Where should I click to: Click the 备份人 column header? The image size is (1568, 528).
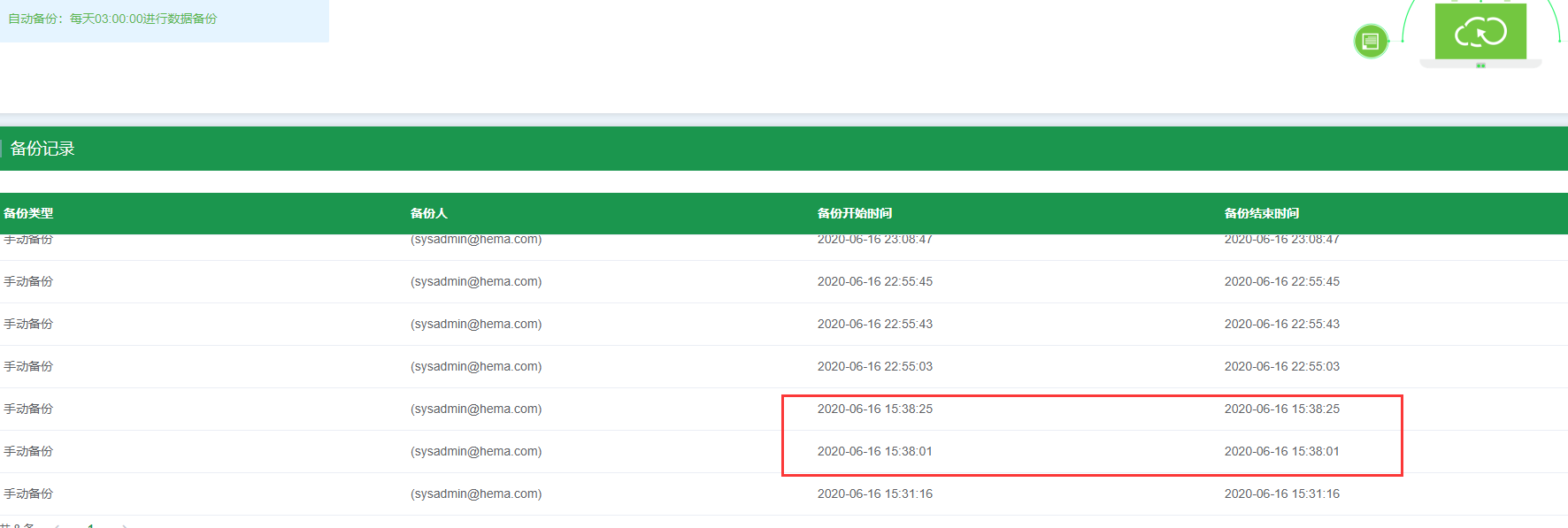(429, 213)
